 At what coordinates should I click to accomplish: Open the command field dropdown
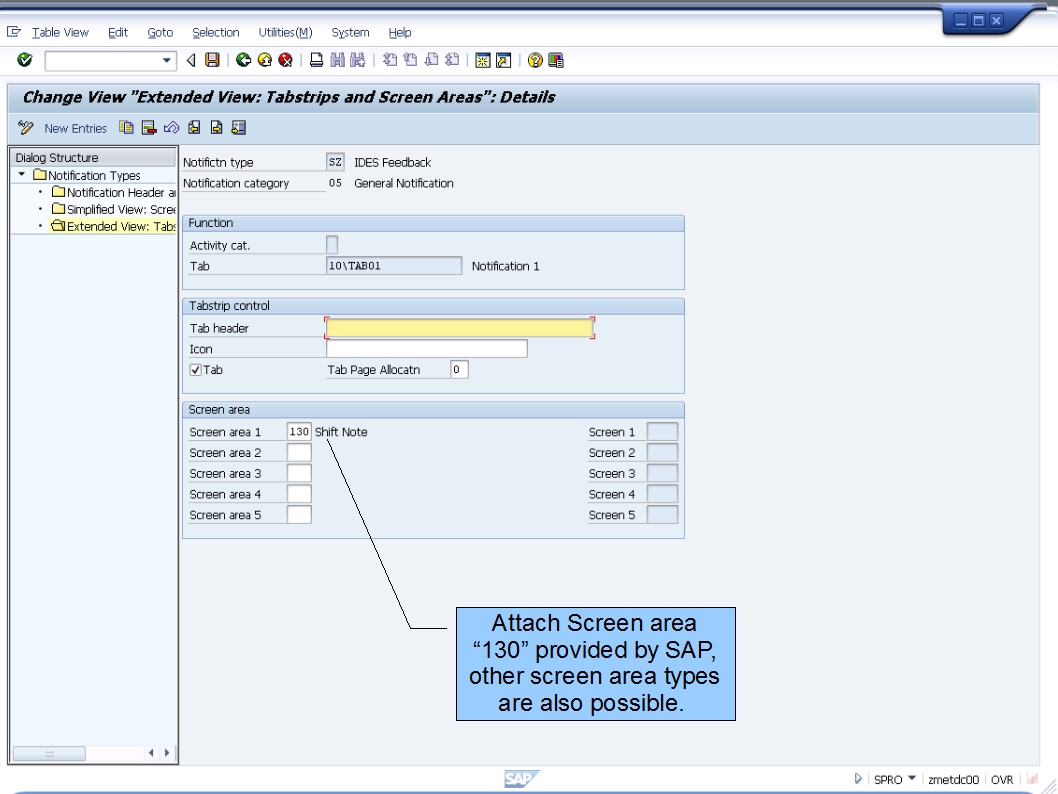[x=166, y=61]
